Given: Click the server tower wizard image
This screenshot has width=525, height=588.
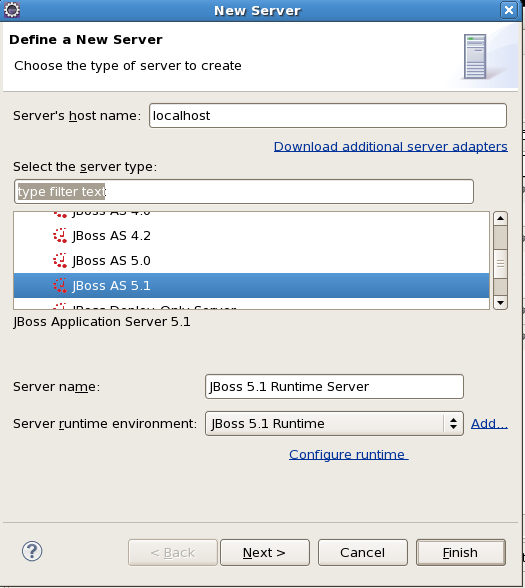Looking at the screenshot, I should [x=475, y=57].
